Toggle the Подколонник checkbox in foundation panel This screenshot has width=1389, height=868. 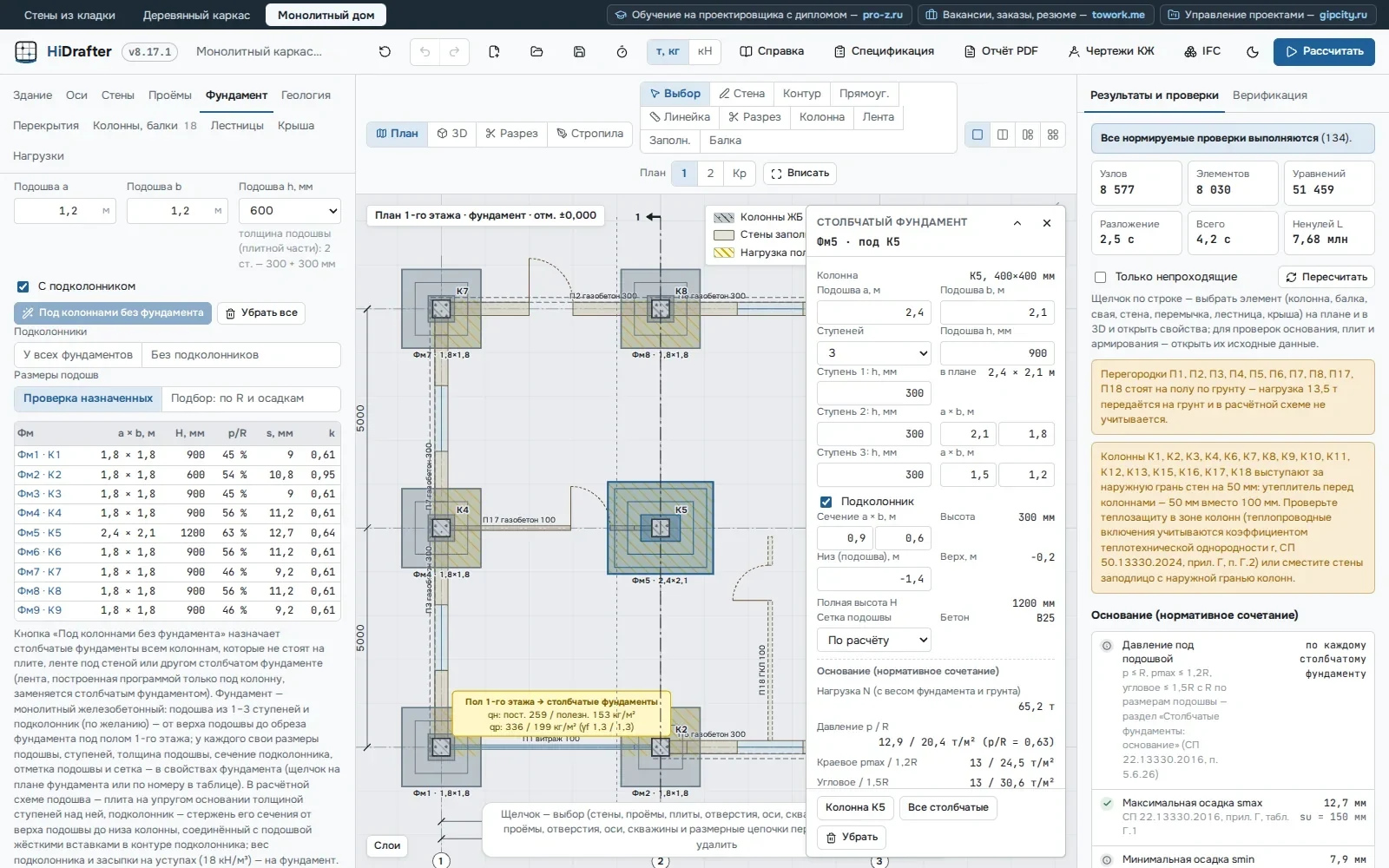(826, 502)
